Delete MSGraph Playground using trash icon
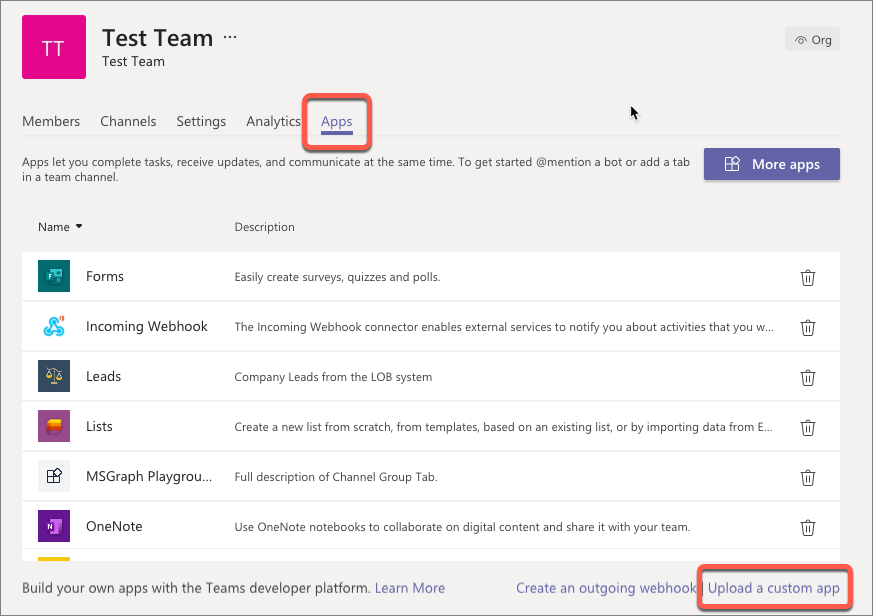Viewport: 873px width, 616px height. coord(808,477)
